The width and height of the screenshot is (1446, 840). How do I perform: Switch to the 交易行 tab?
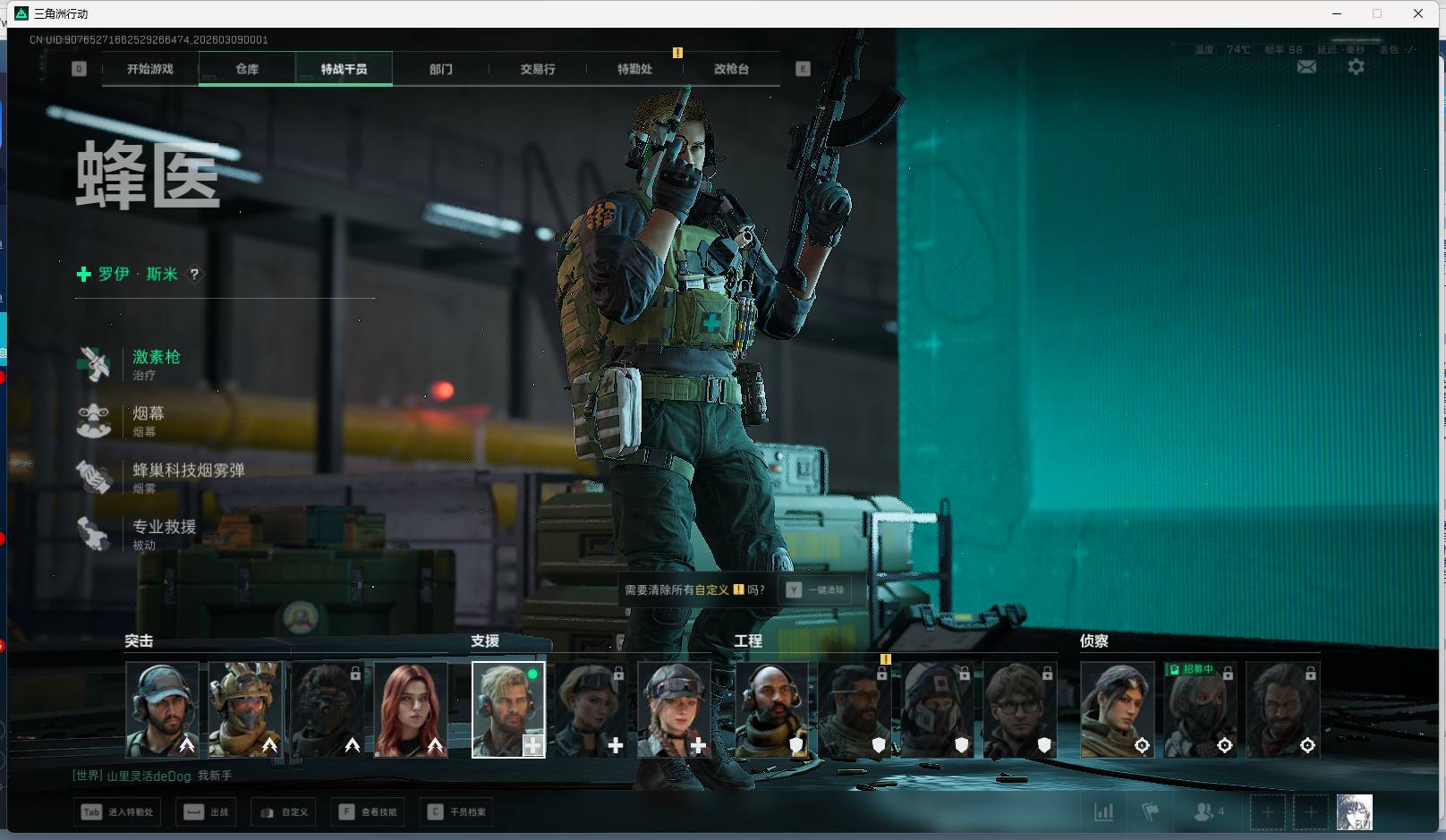(x=538, y=69)
